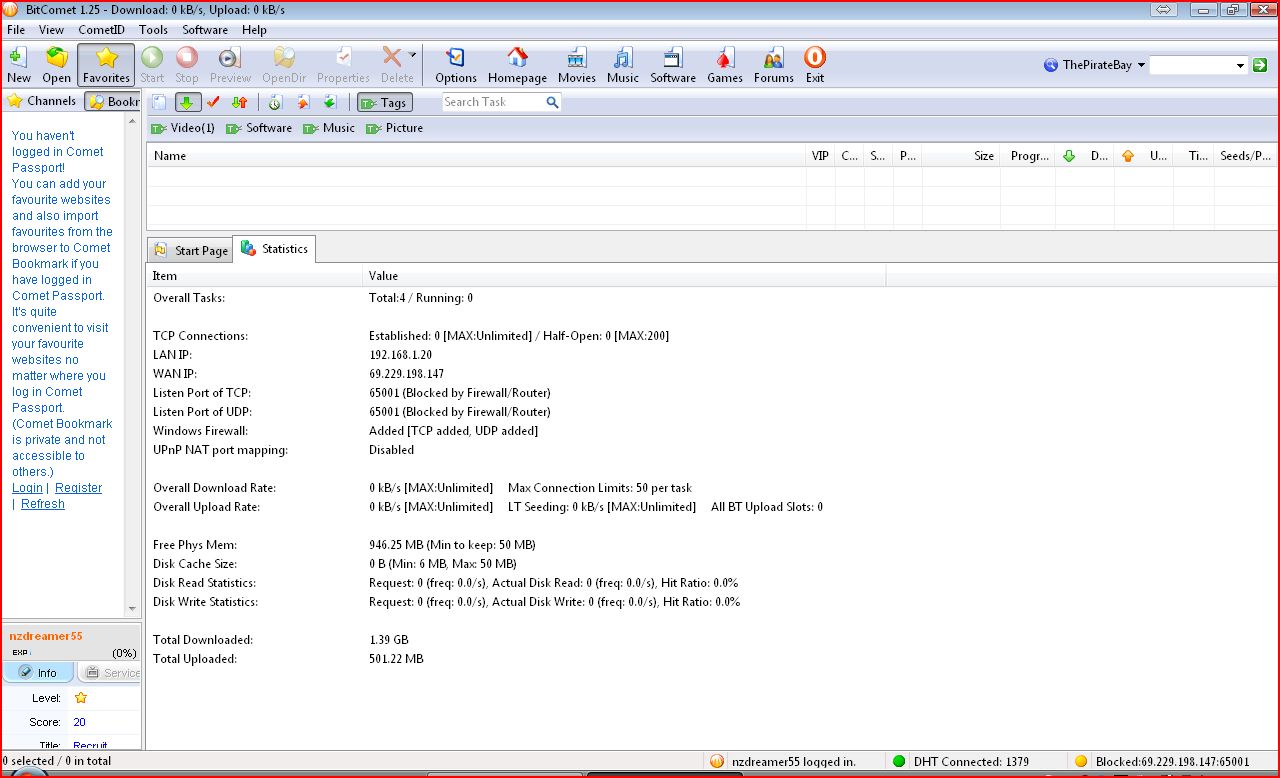Click the Refresh link in sidebar

(x=43, y=504)
